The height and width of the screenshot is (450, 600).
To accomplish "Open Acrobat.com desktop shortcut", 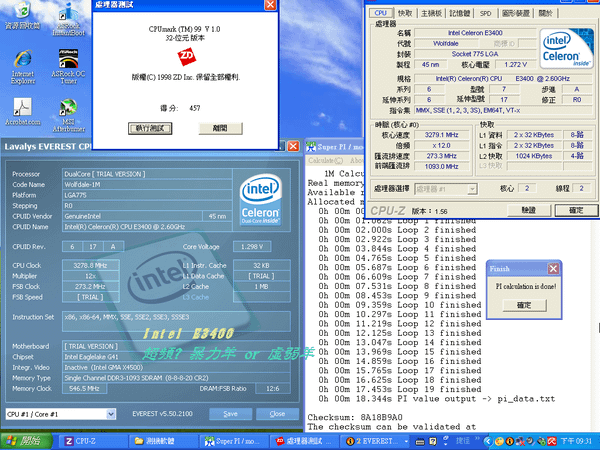I will [x=23, y=112].
